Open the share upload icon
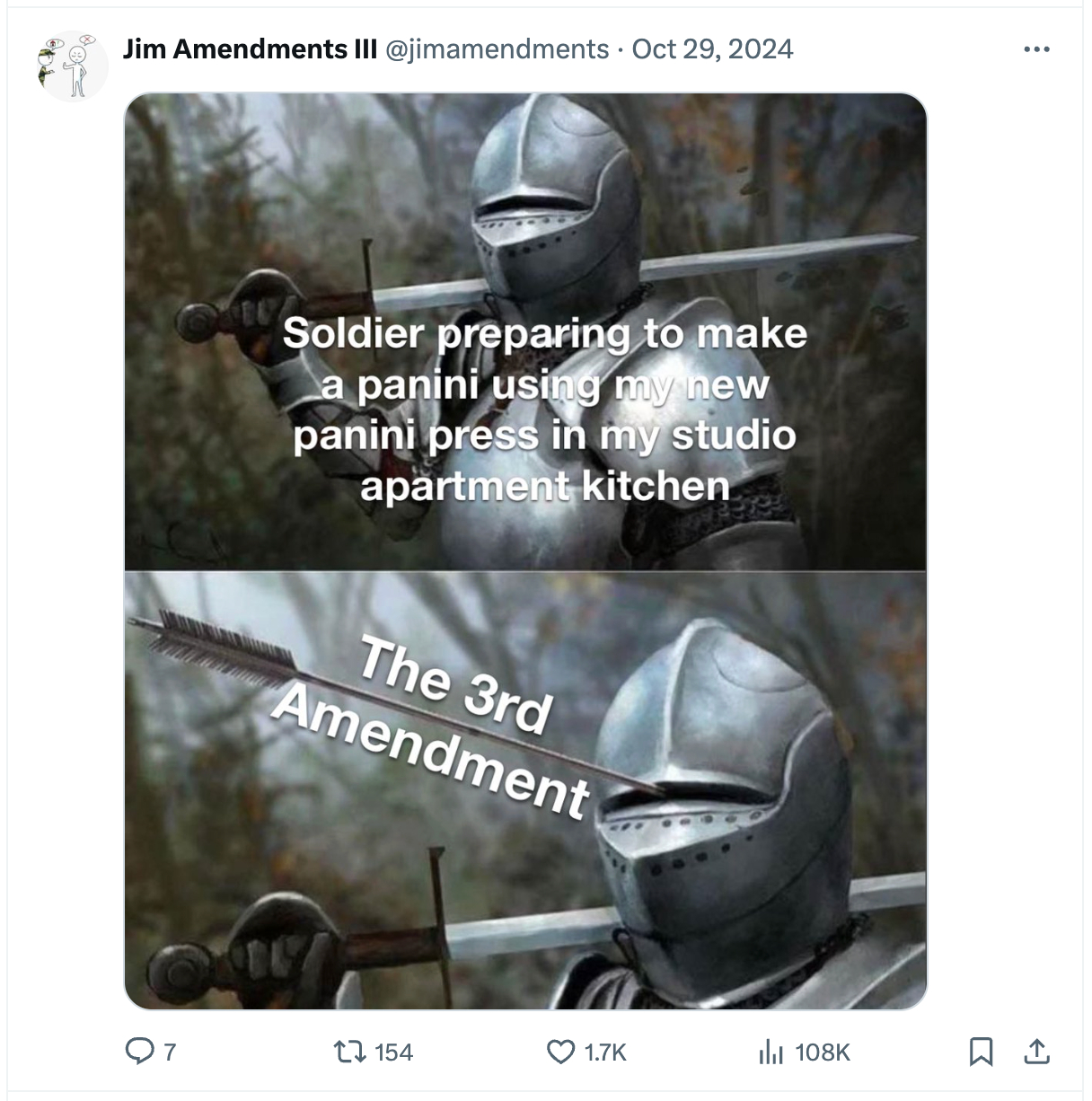 pos(1036,1051)
